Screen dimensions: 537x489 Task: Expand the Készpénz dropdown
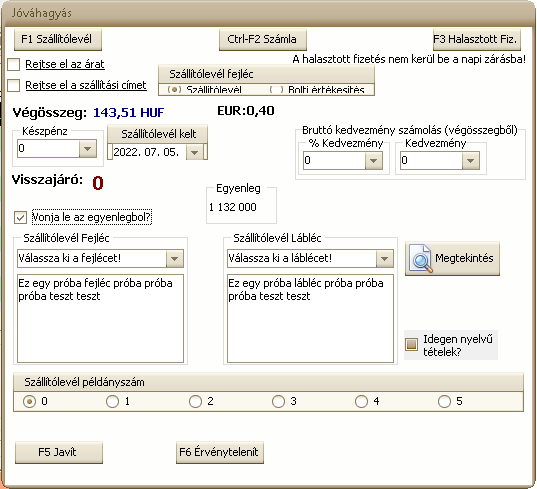click(88, 149)
